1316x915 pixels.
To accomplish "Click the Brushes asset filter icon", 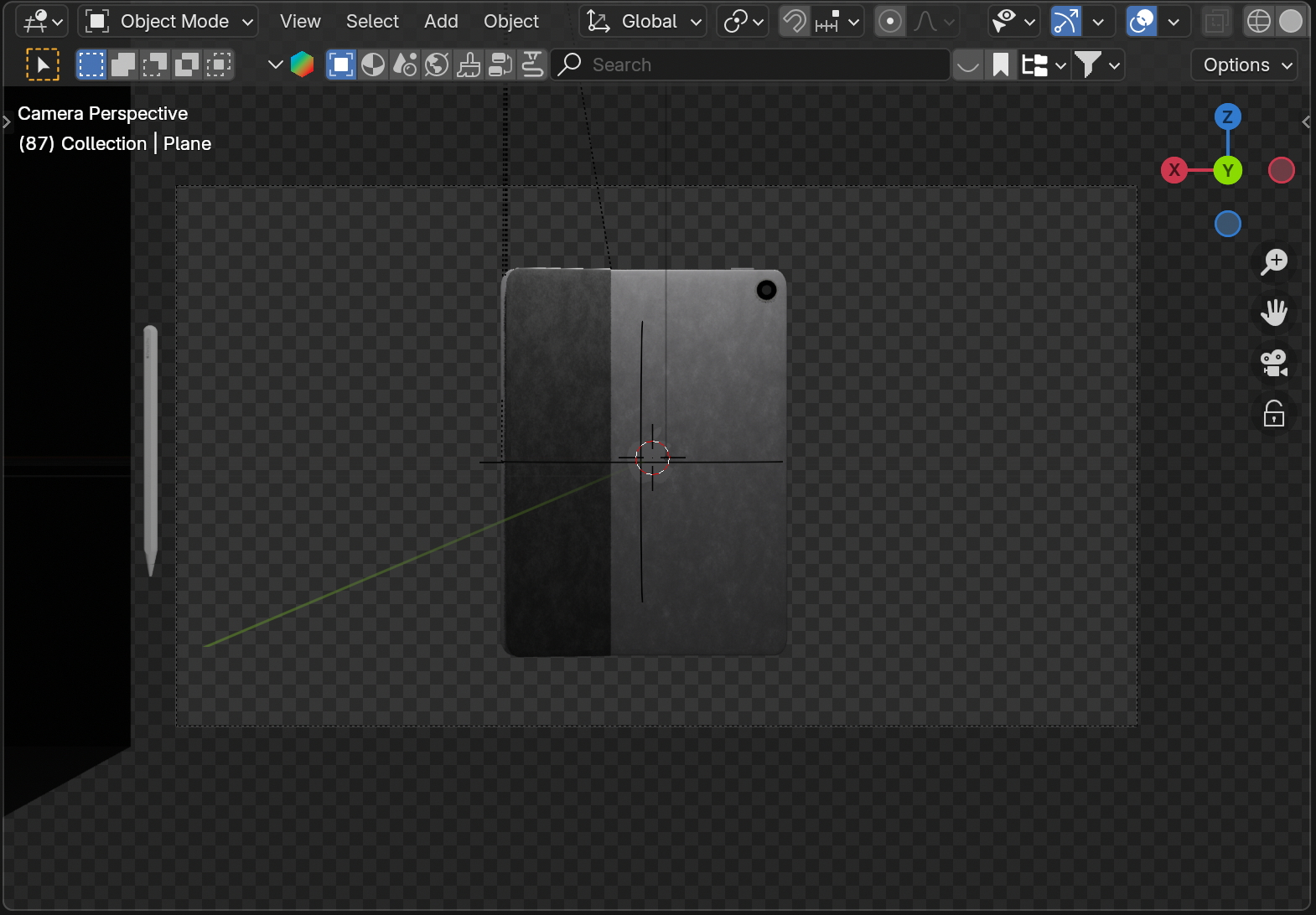I will [469, 65].
